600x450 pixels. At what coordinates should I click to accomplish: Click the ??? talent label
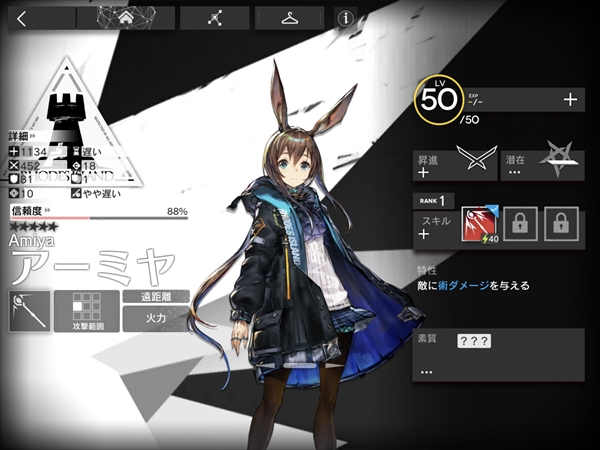474,341
